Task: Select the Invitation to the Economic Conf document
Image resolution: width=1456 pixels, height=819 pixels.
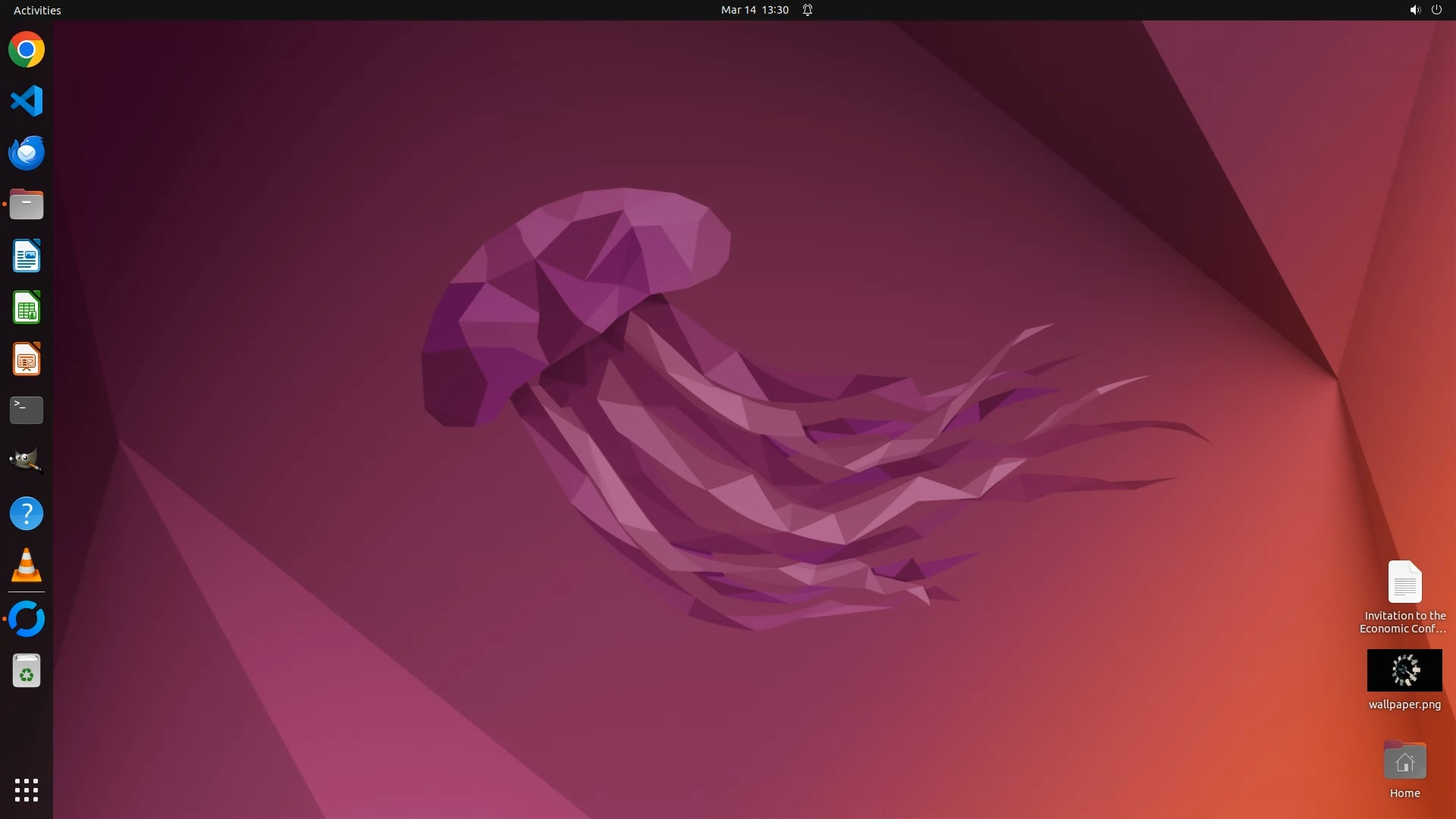Action: [1404, 582]
